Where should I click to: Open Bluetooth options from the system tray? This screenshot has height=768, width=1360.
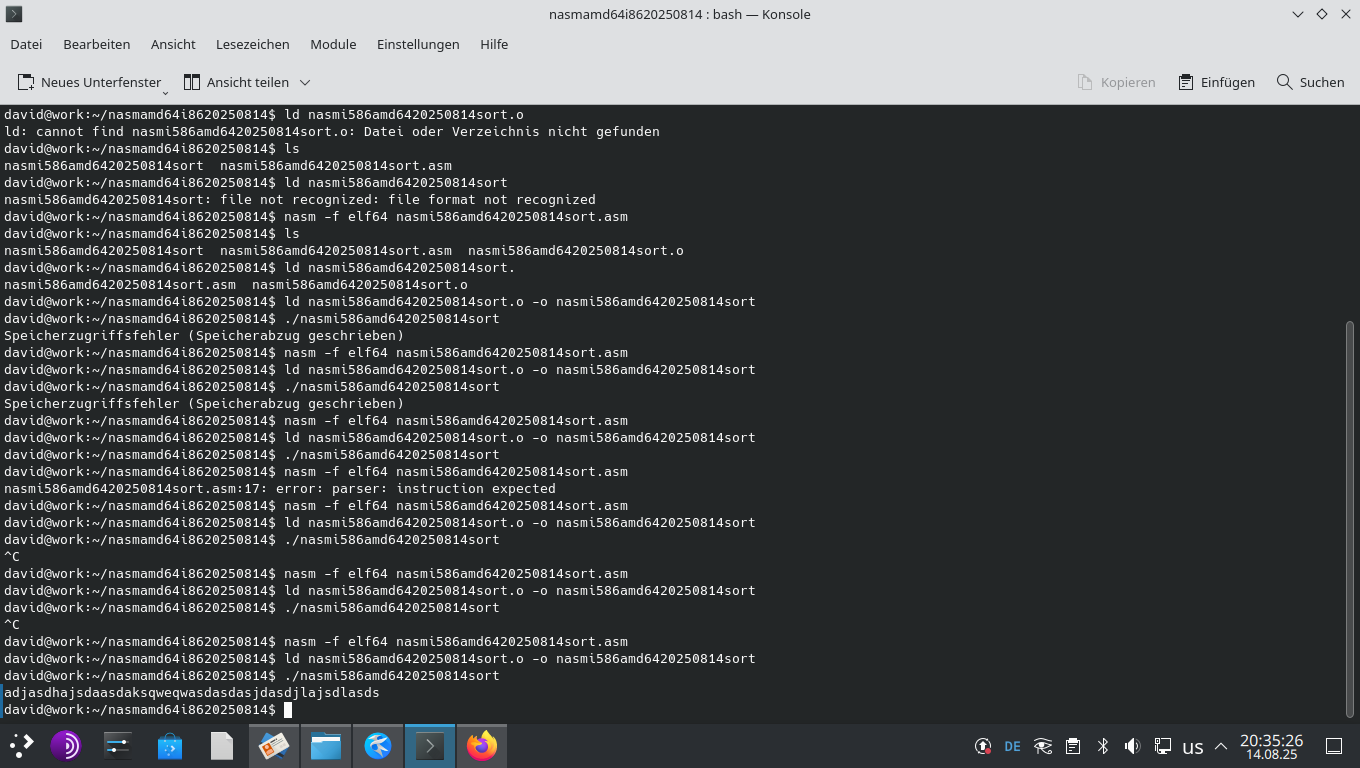click(1102, 746)
